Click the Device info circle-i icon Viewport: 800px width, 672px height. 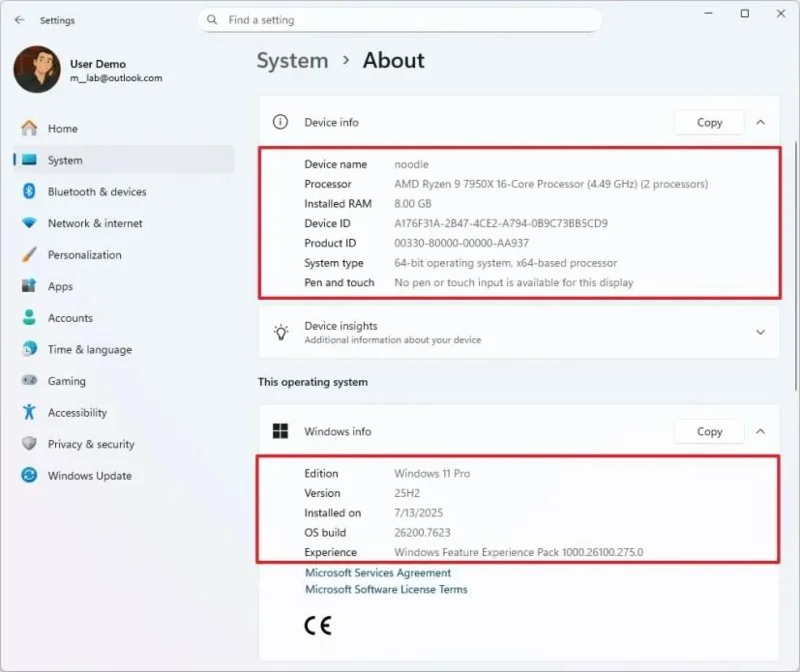click(x=280, y=122)
